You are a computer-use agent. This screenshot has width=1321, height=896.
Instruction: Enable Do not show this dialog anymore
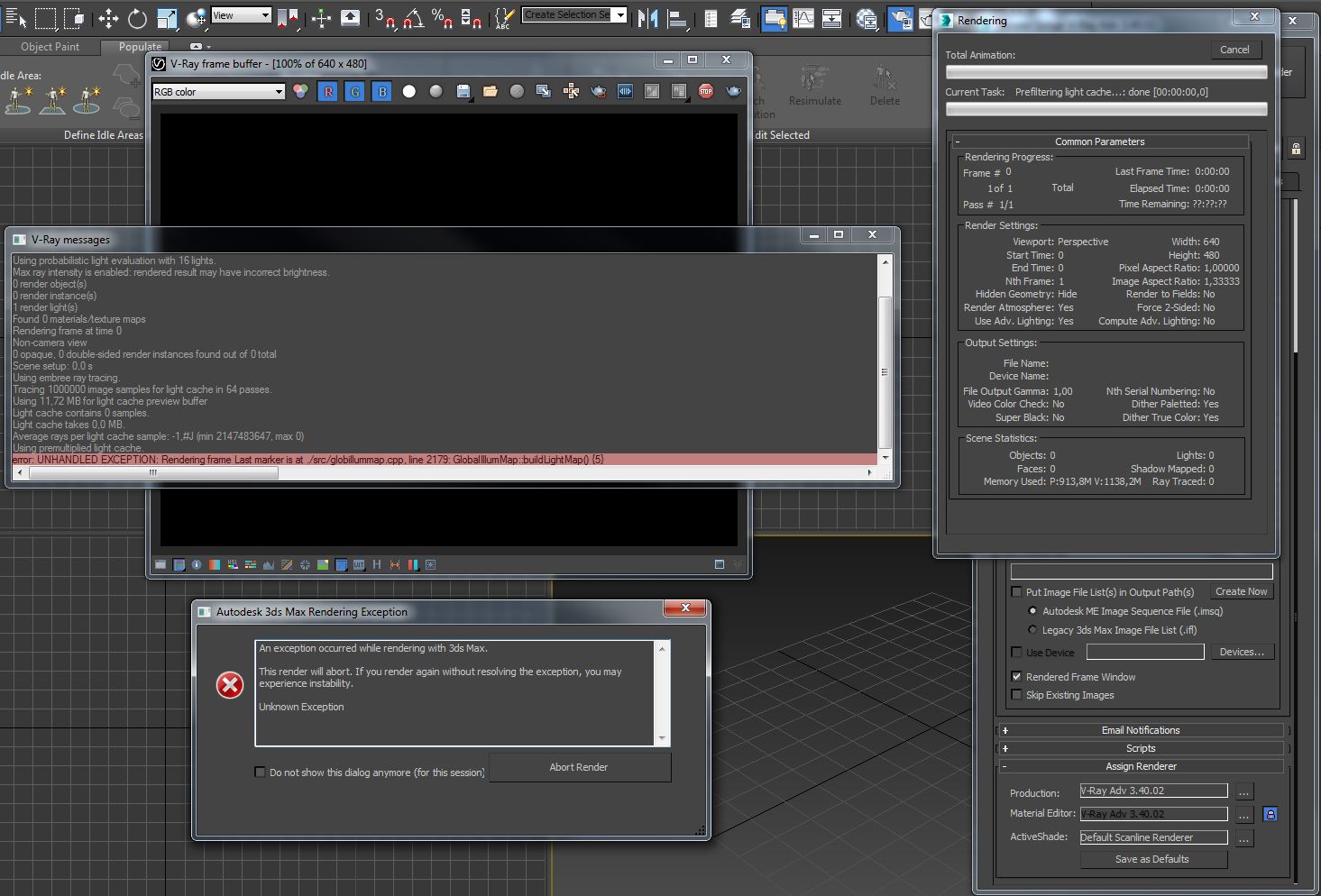261,772
